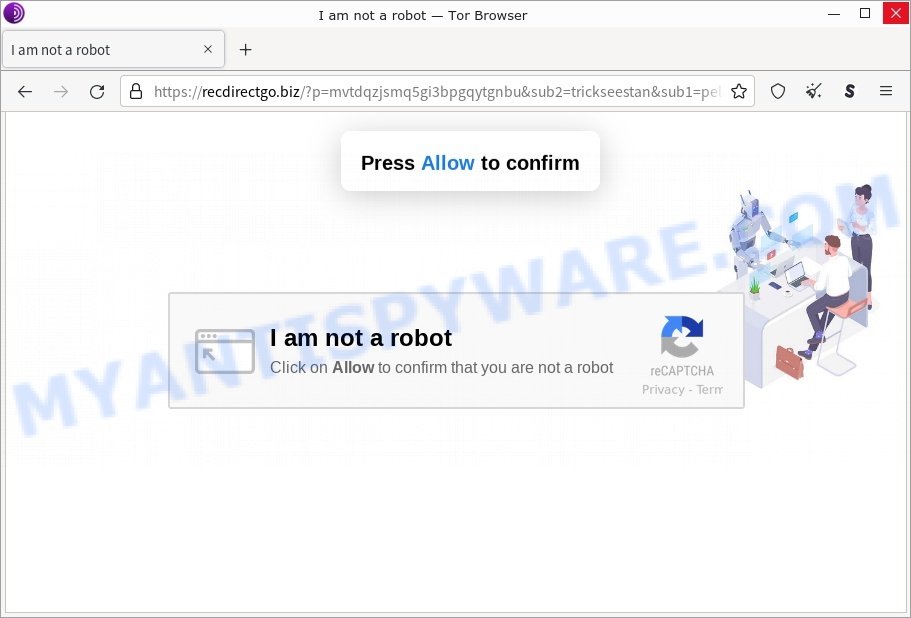The width and height of the screenshot is (911, 618).
Task: Open the Tor shield security level icon
Action: (x=777, y=91)
